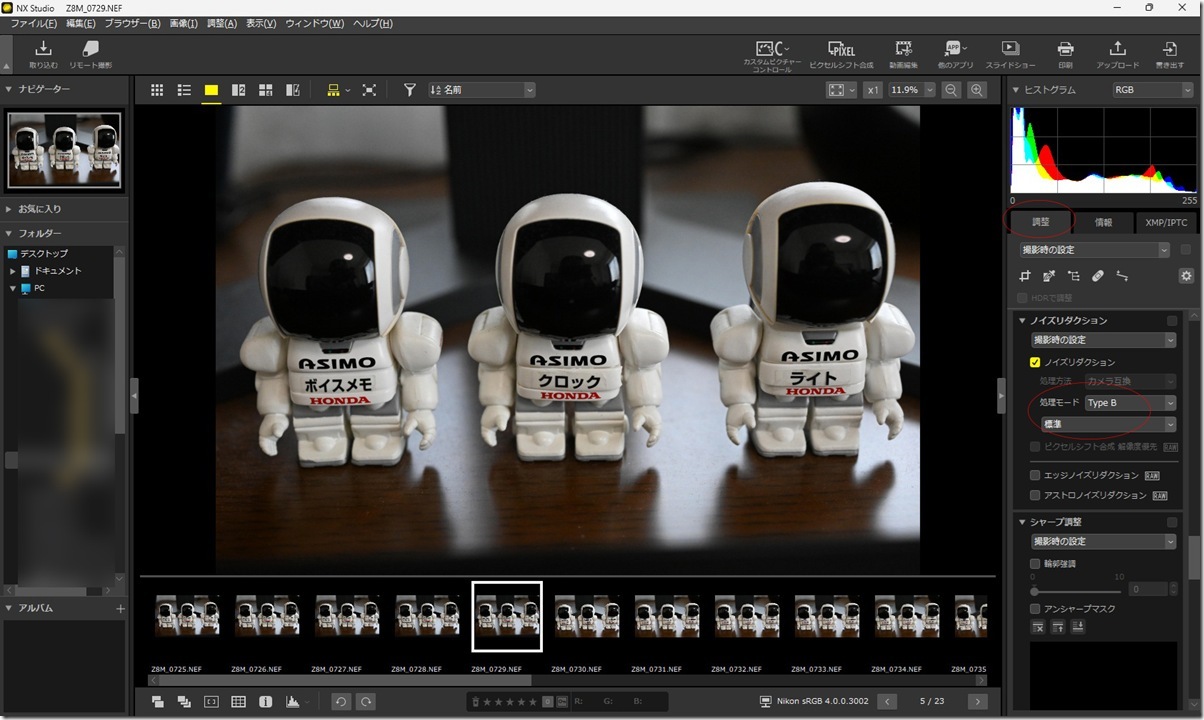Click the x1 actual size button

point(873,90)
